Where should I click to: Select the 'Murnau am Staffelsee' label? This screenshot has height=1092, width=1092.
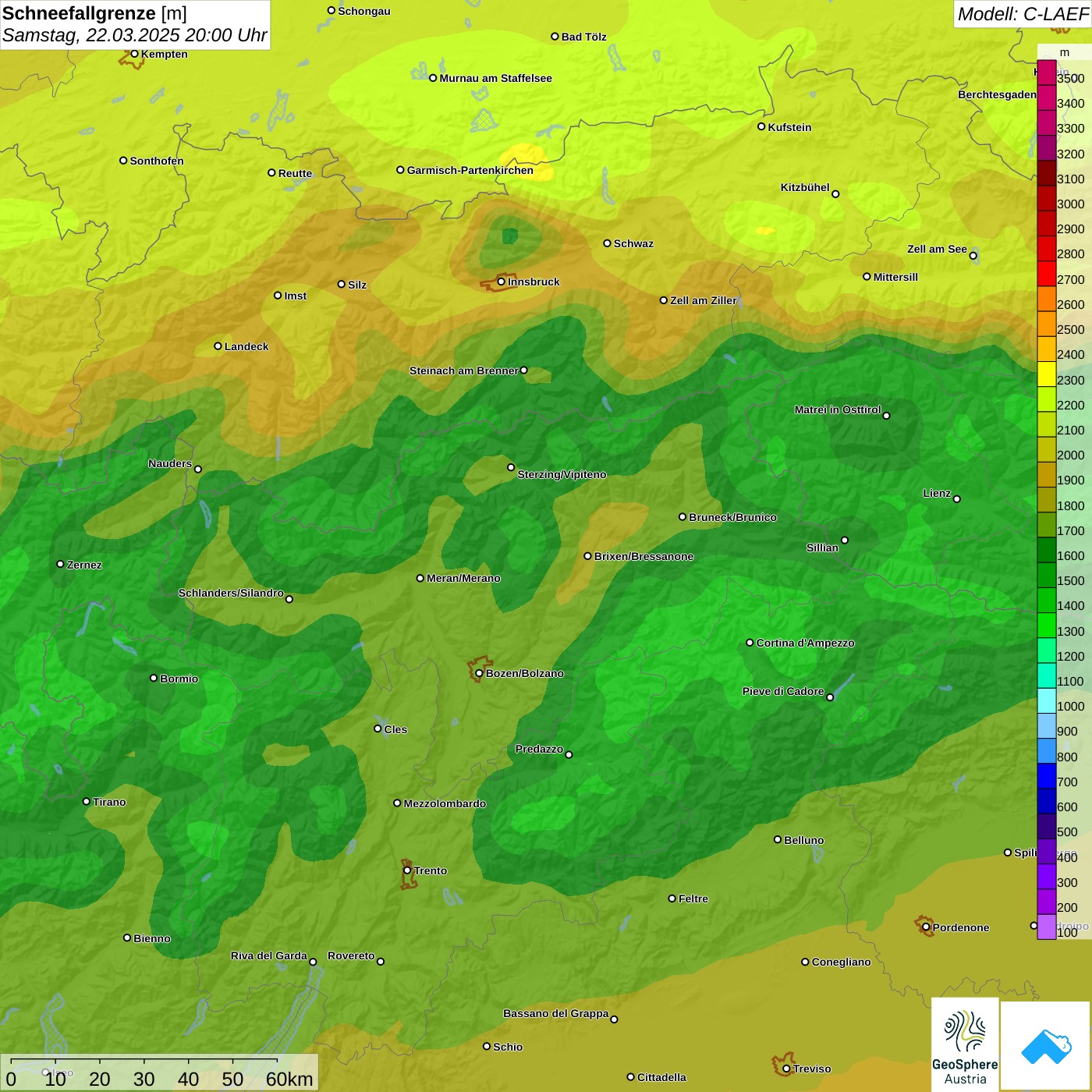[x=495, y=78]
